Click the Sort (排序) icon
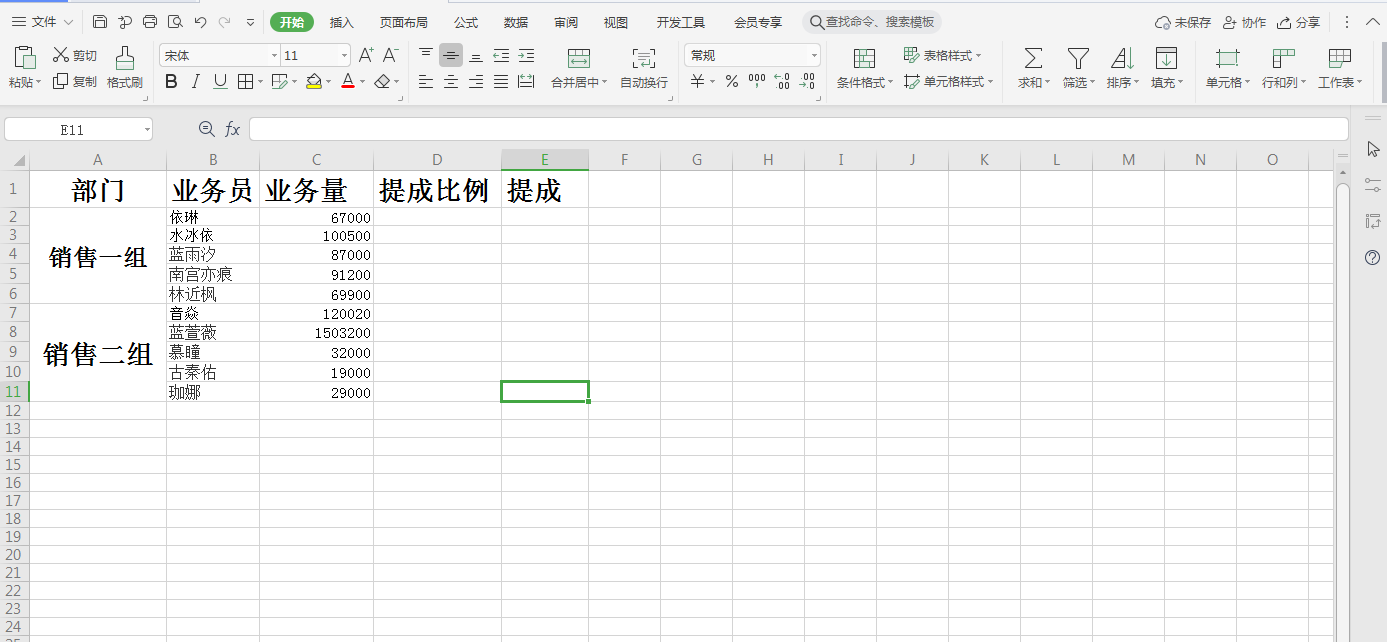This screenshot has width=1387, height=642. click(1122, 58)
